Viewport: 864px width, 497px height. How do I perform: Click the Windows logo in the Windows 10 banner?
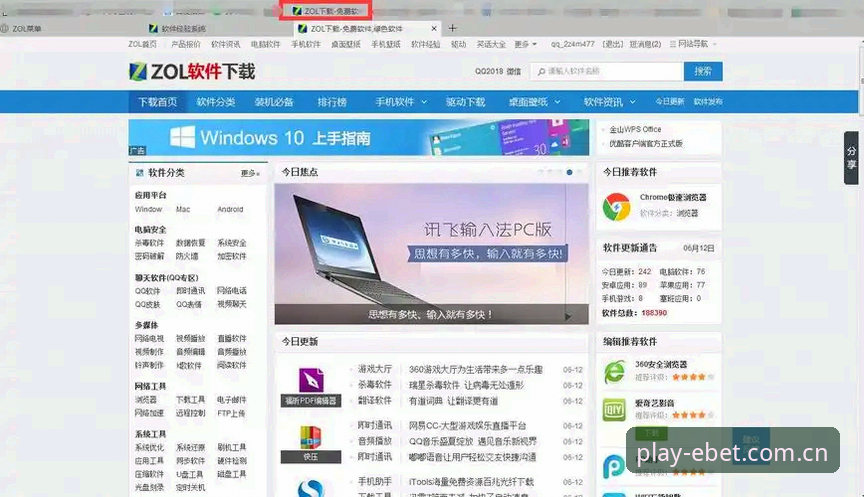182,137
